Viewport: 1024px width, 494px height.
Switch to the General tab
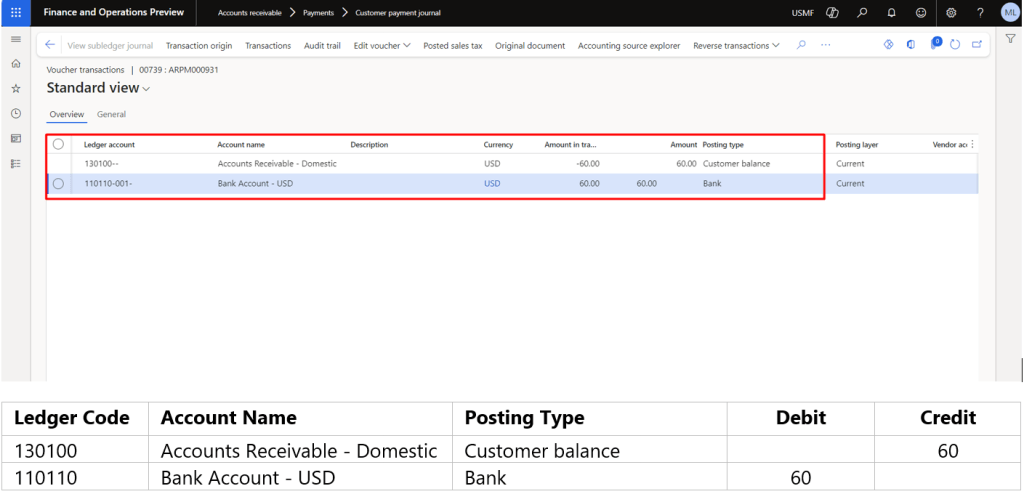point(111,115)
